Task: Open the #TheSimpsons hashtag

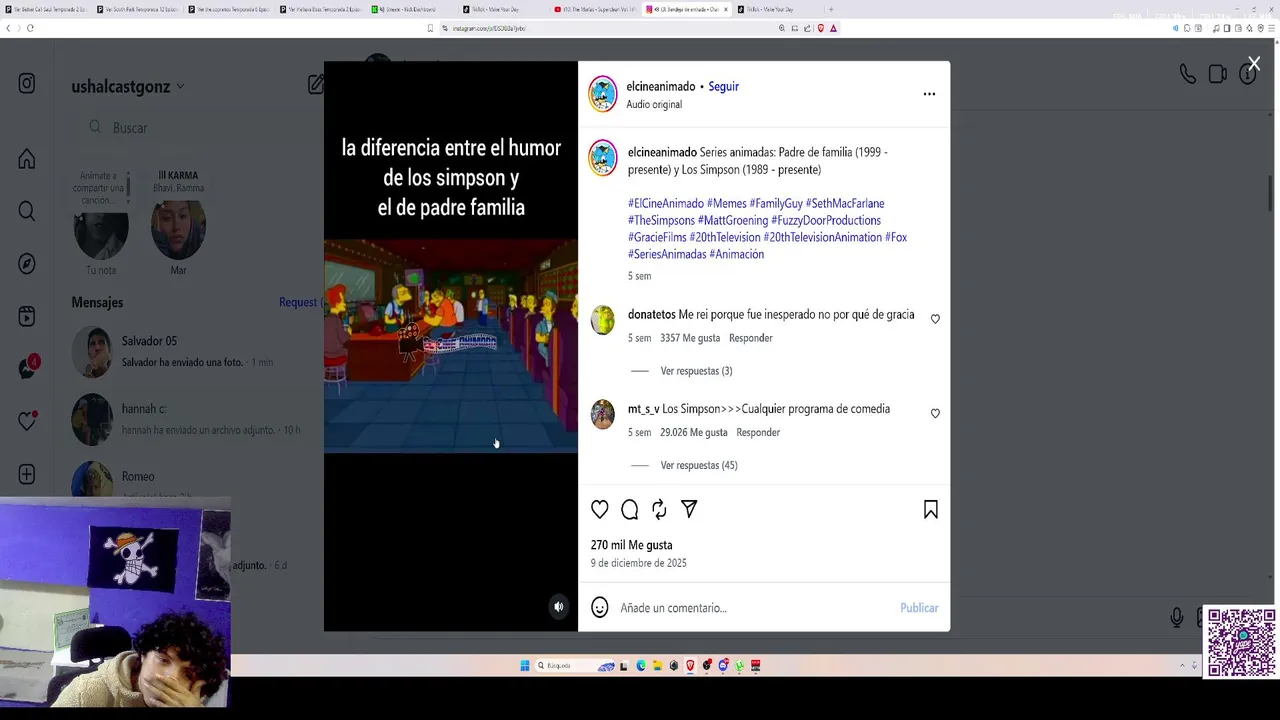Action: pyautogui.click(x=661, y=221)
